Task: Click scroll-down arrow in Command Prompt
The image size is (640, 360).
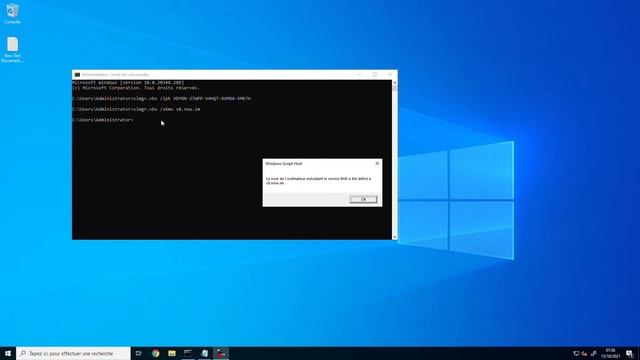Action: (395, 237)
